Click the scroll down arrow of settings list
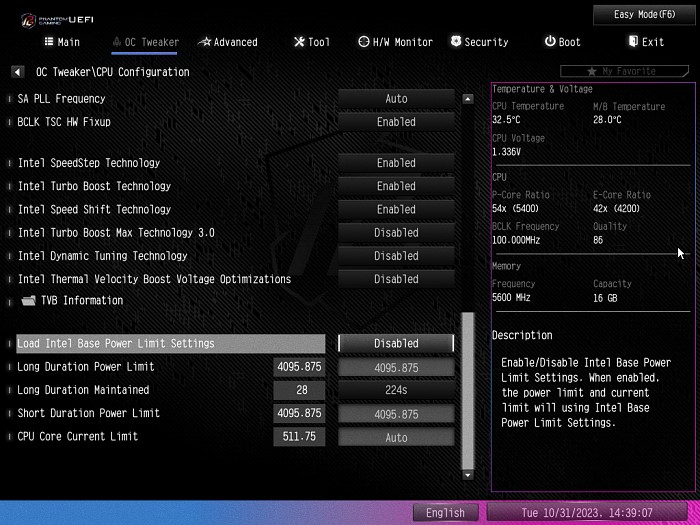The height and width of the screenshot is (525, 700). coord(467,475)
